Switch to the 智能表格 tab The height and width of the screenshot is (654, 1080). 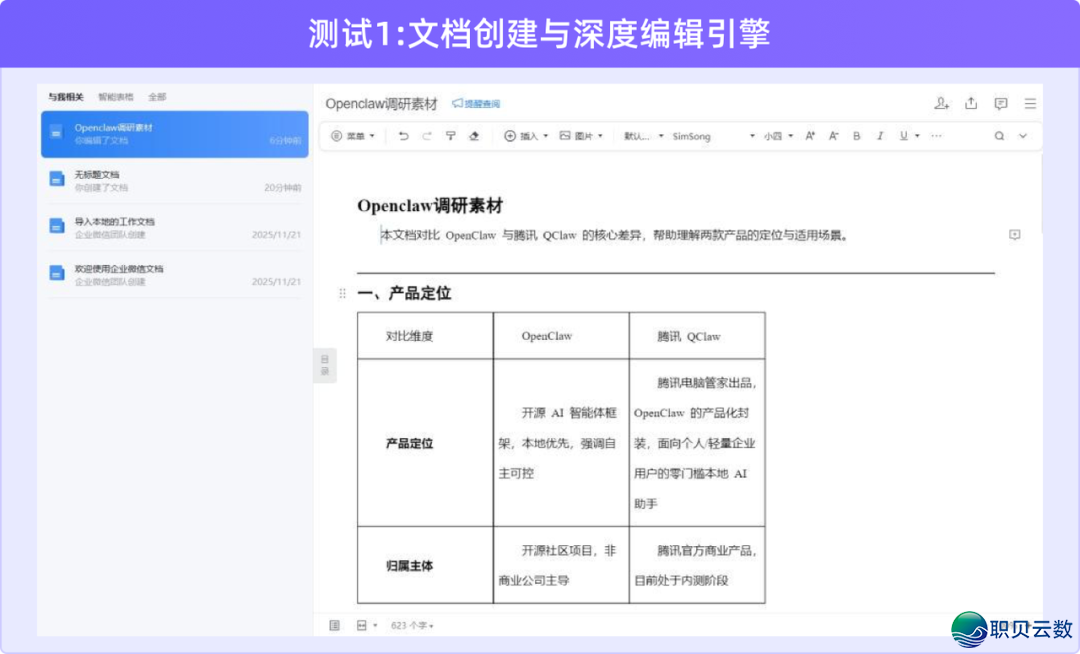[x=116, y=97]
